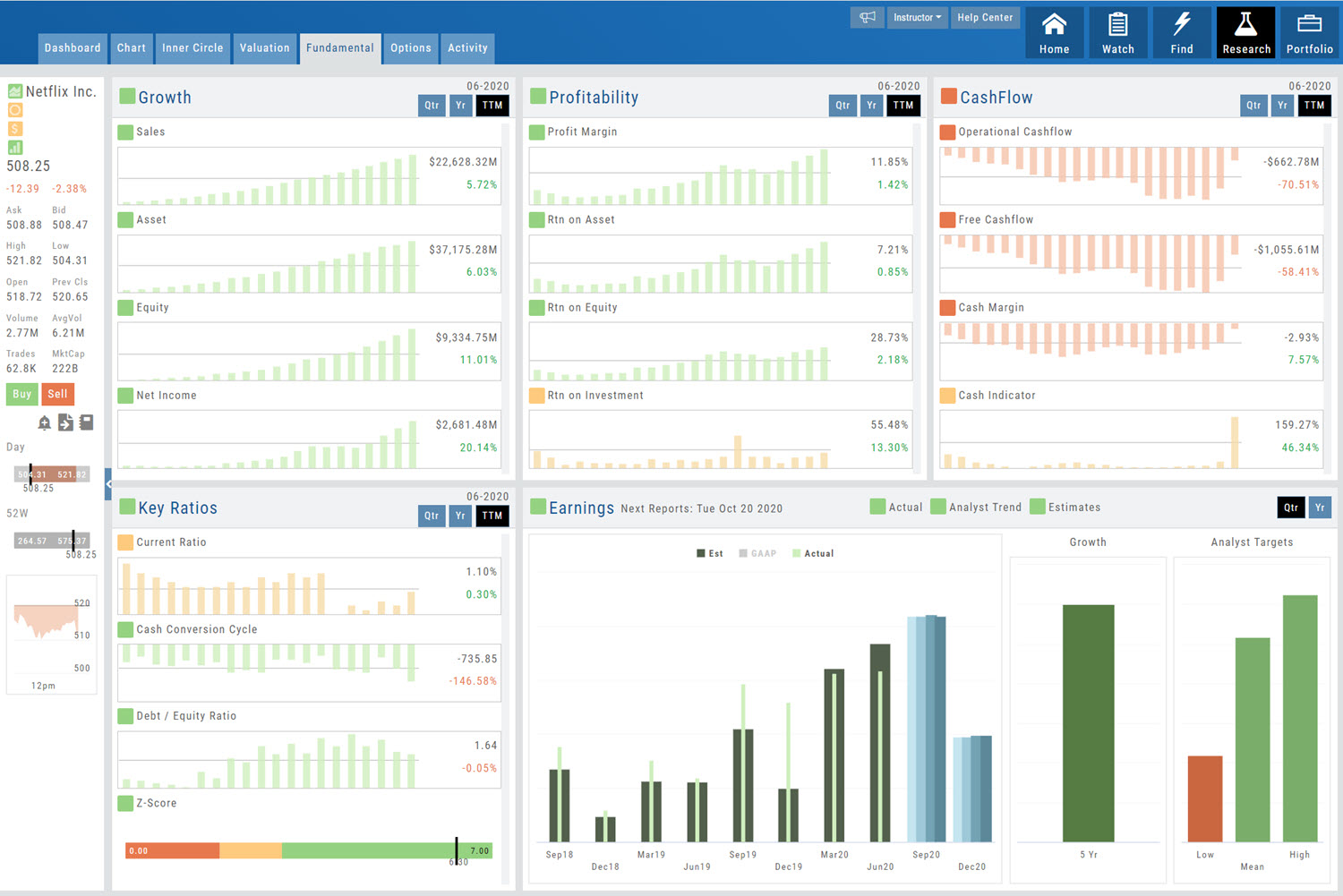The width and height of the screenshot is (1343, 896).
Task: Set CashFlow panel to Qtr view
Action: click(x=1253, y=106)
